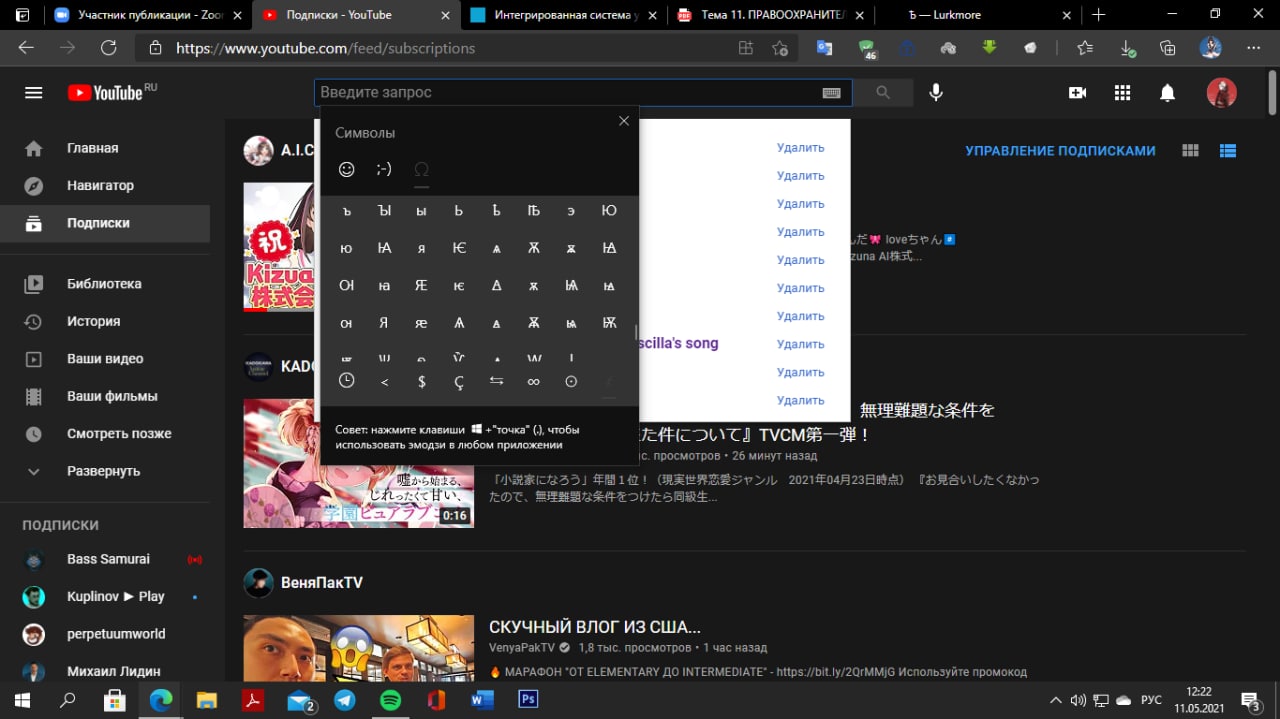Open the YouTube hamburger guide menu
1280x719 pixels.
click(33, 92)
